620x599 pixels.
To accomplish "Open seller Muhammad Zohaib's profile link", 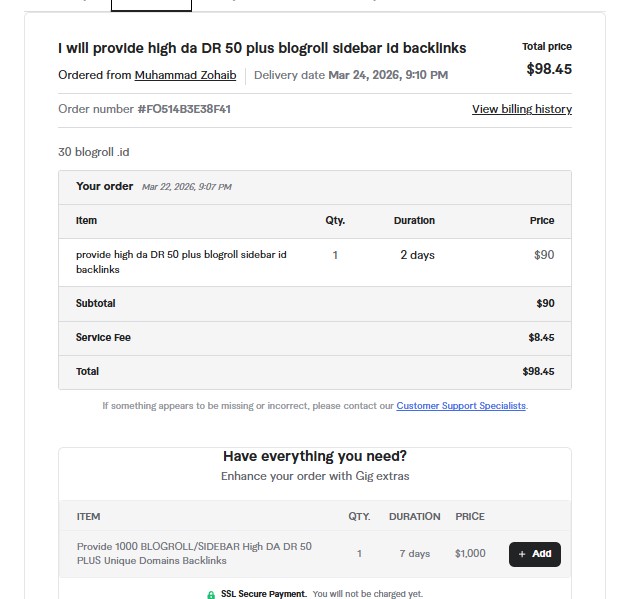I will click(185, 75).
